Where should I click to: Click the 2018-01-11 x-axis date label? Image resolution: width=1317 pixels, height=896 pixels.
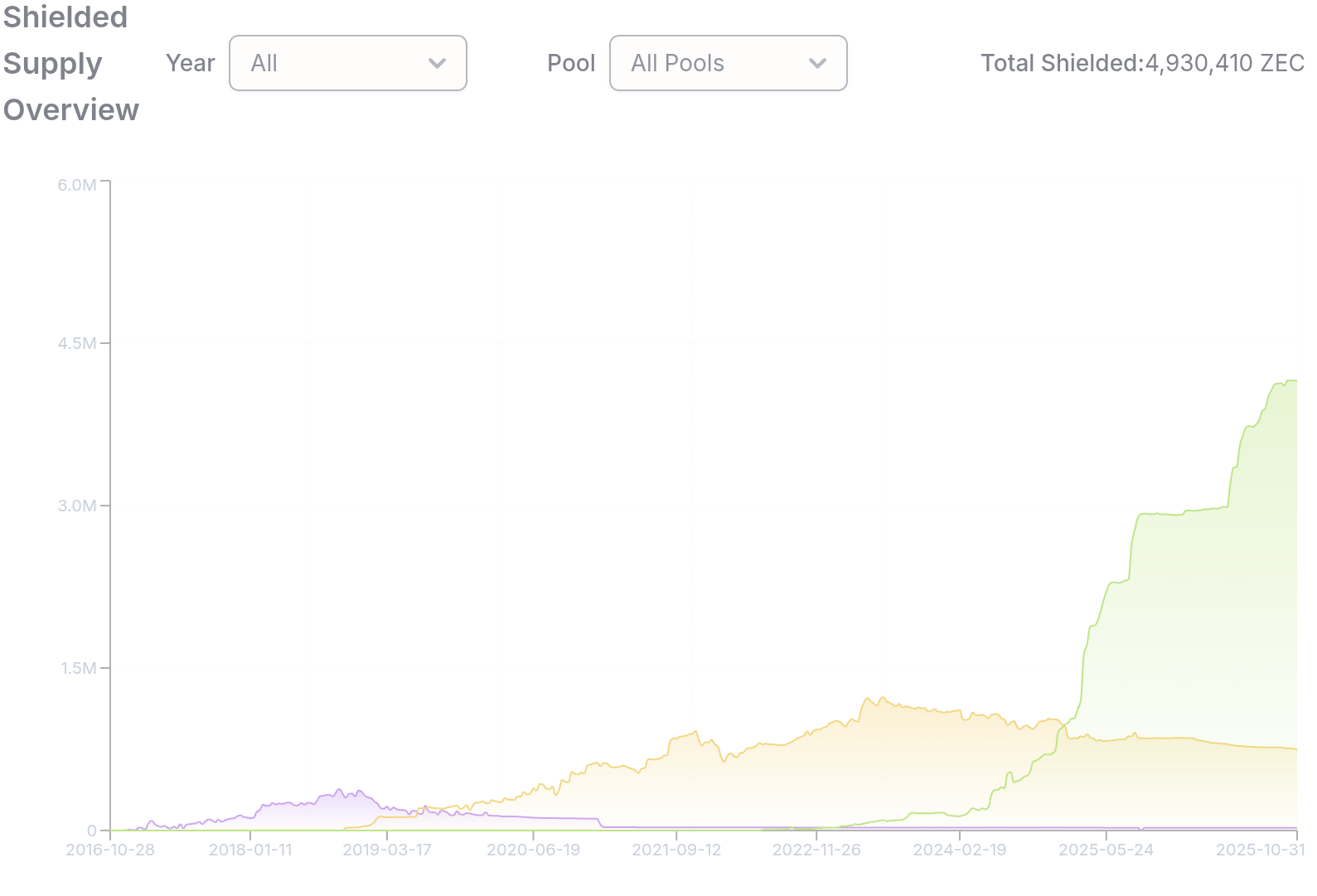(250, 850)
